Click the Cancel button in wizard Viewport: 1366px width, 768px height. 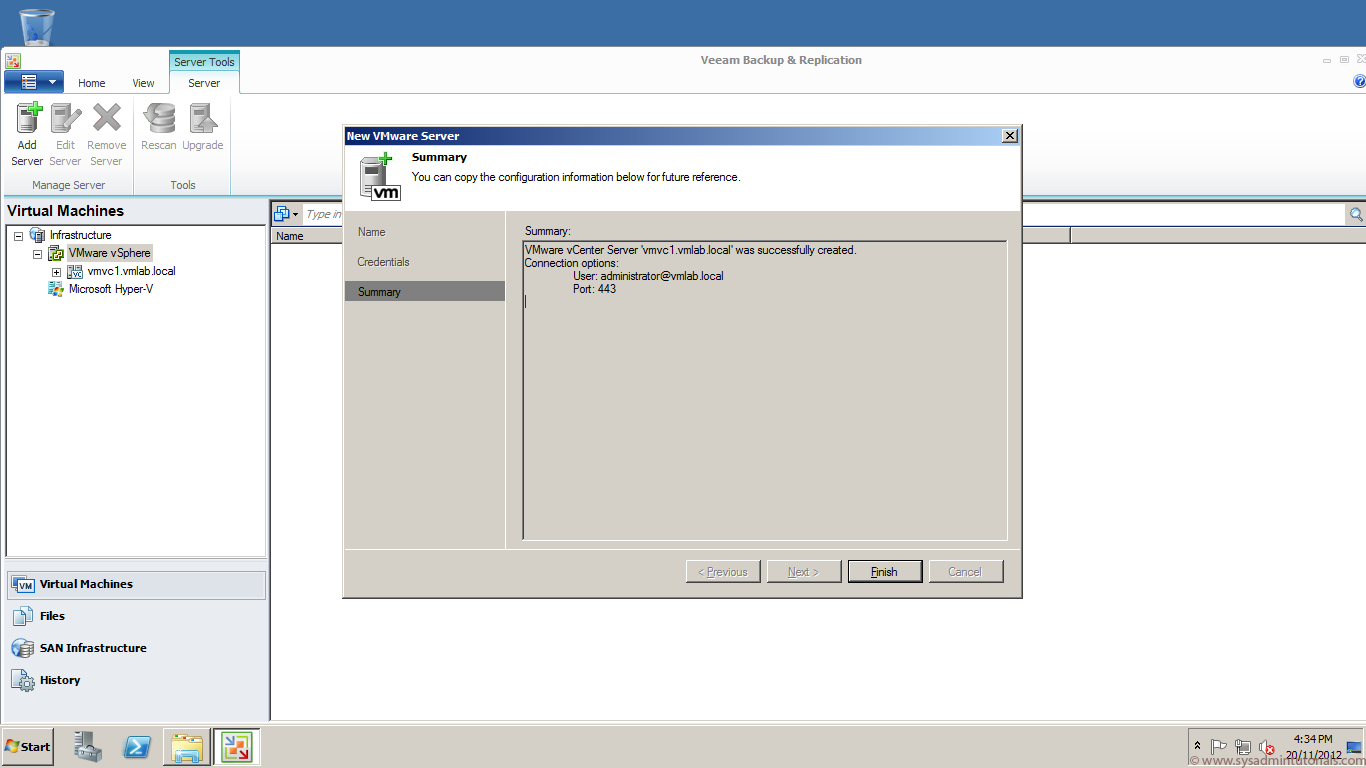pyautogui.click(x=966, y=572)
